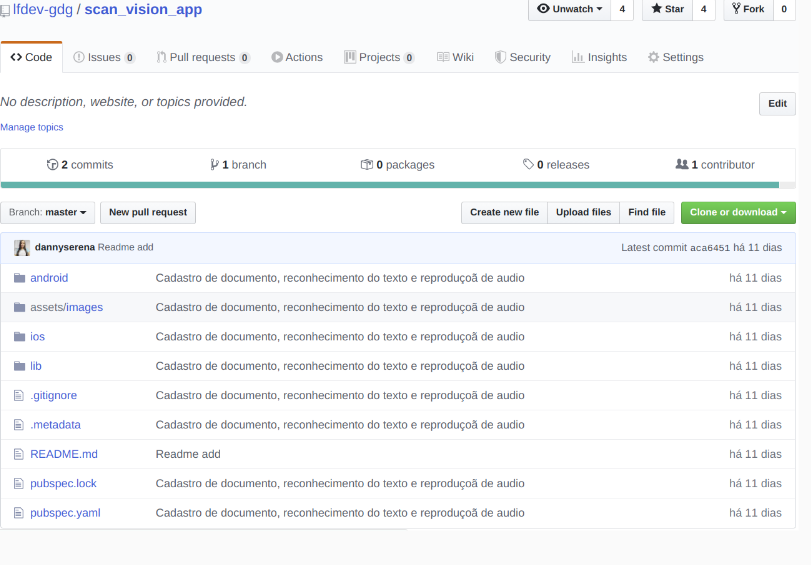This screenshot has width=811, height=565.
Task: Click the contributors people icon
Action: click(x=682, y=164)
